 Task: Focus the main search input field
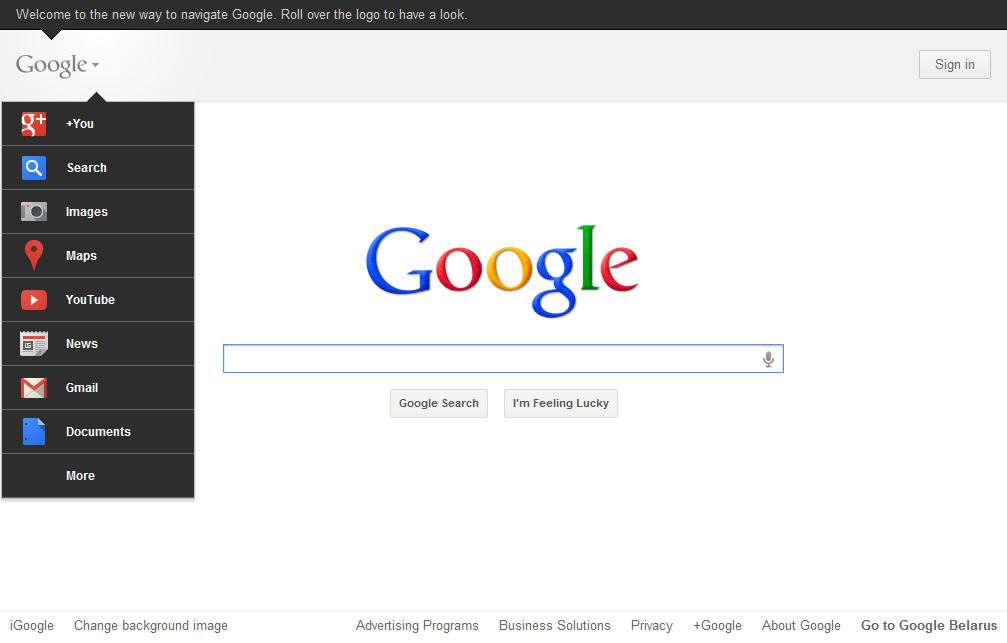coord(503,359)
